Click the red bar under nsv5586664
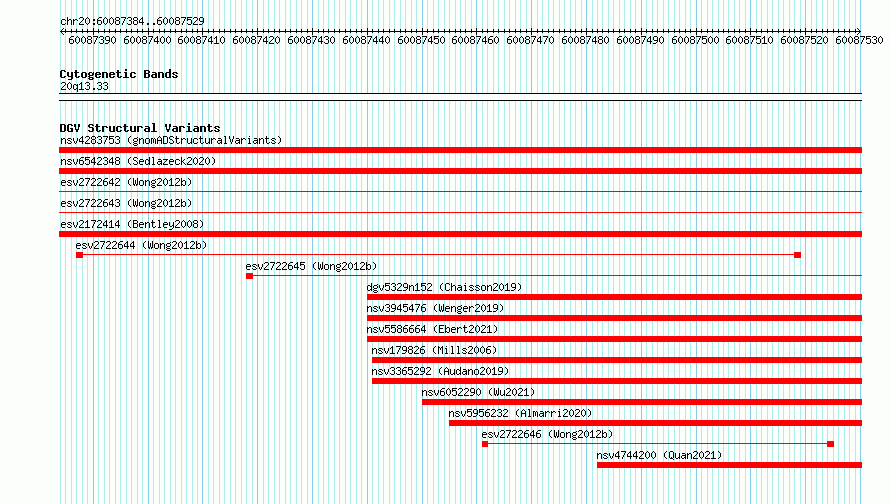 coord(614,339)
